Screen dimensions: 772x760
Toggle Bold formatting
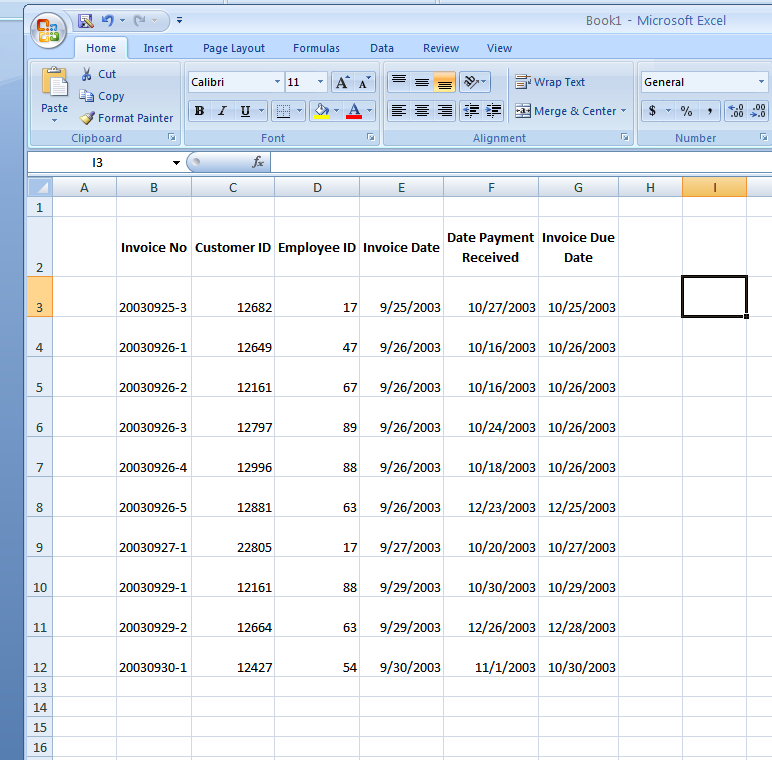[x=199, y=111]
